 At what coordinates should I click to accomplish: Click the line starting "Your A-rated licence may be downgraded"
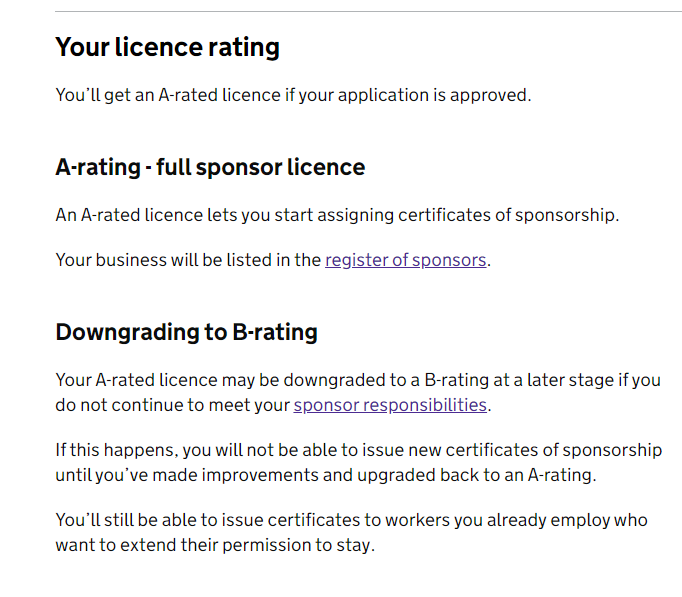point(357,381)
